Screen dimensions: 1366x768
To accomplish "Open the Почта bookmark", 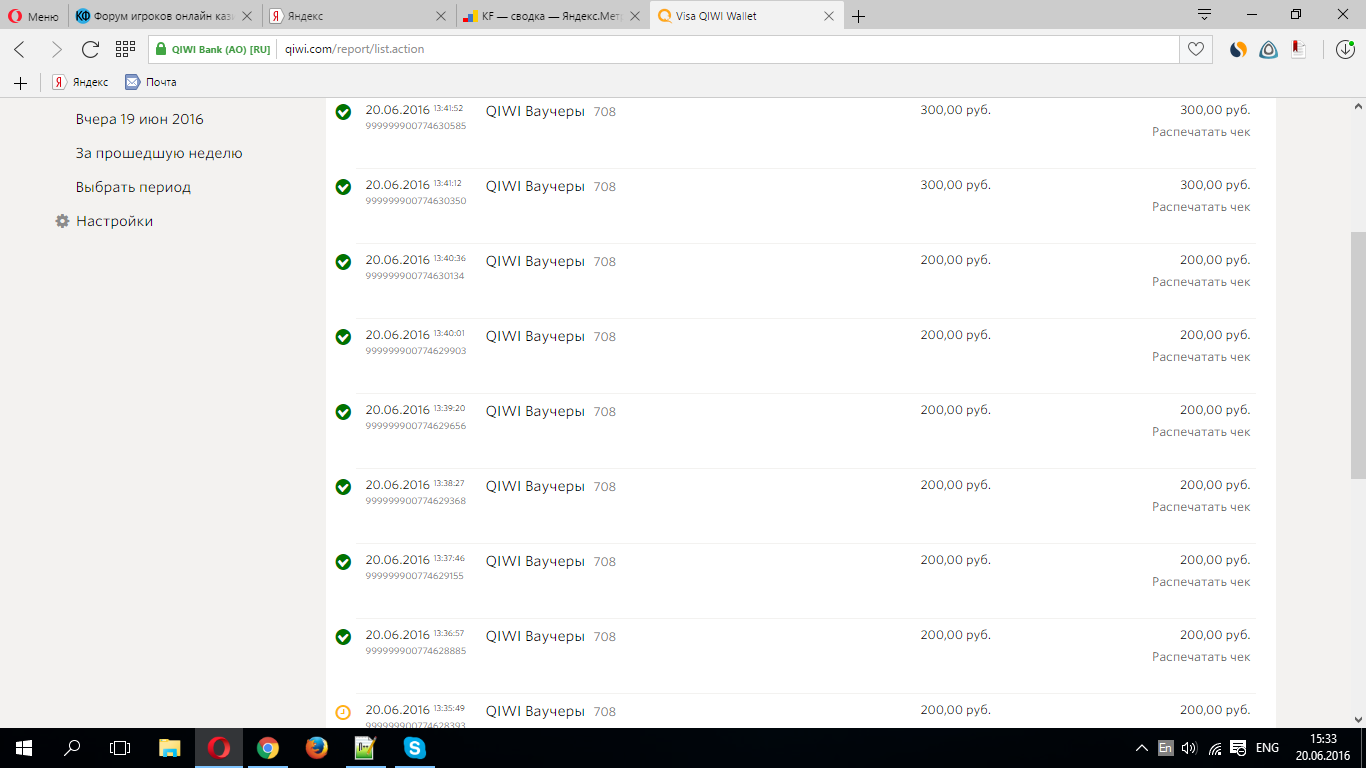I will click(150, 82).
